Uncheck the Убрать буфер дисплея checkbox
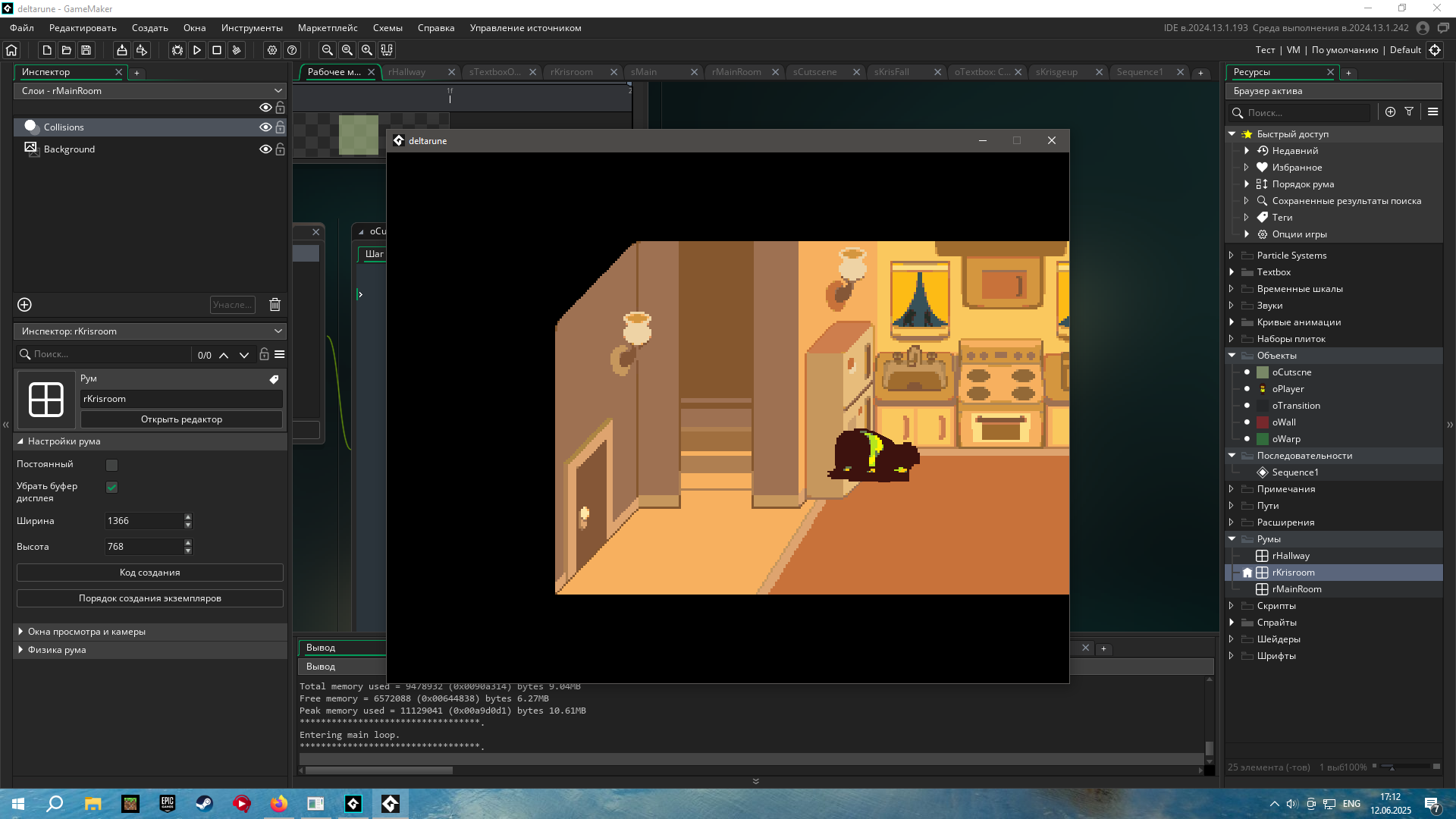The width and height of the screenshot is (1456, 819). [x=111, y=488]
